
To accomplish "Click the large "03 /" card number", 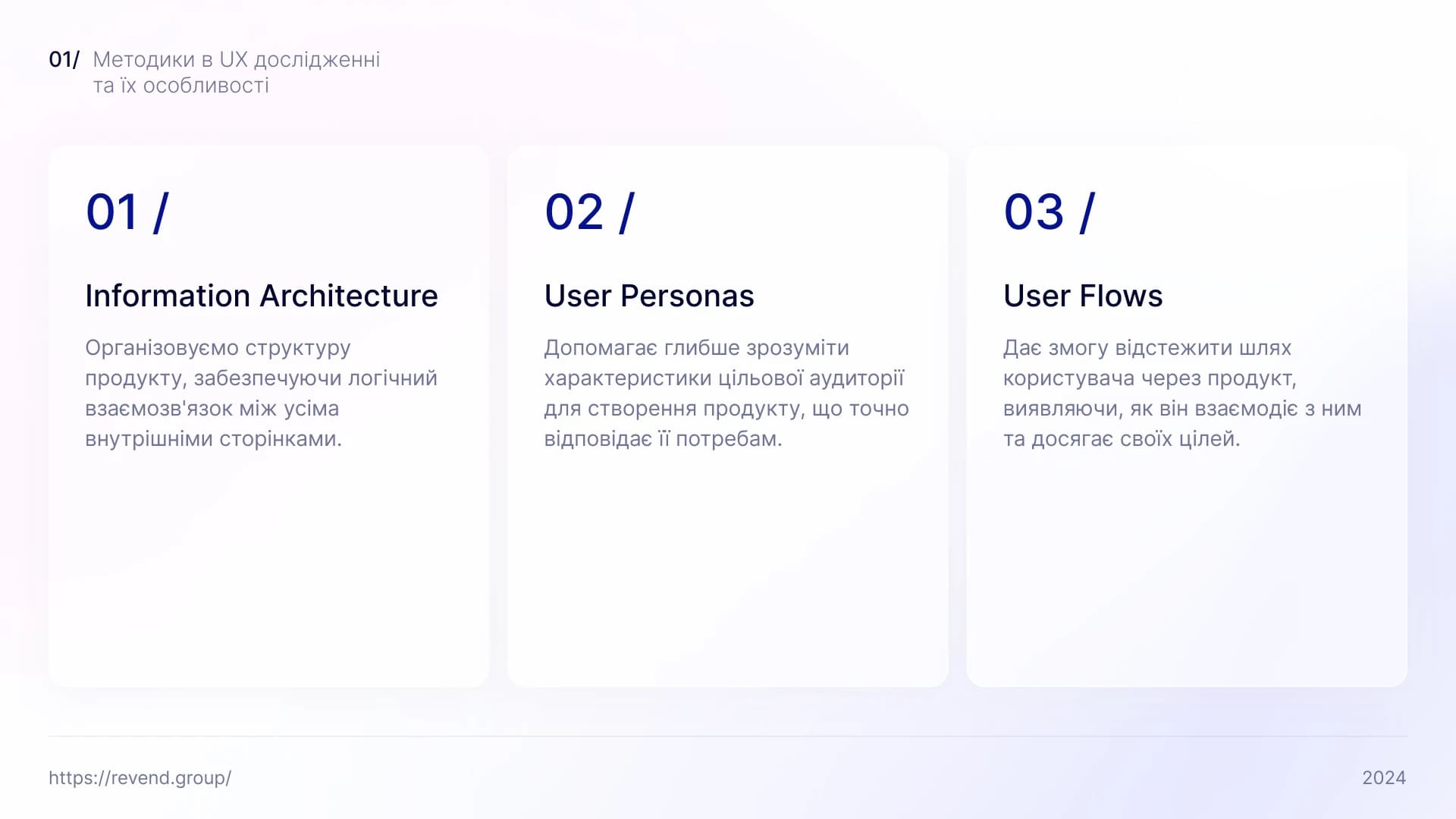I will coord(1049,212).
